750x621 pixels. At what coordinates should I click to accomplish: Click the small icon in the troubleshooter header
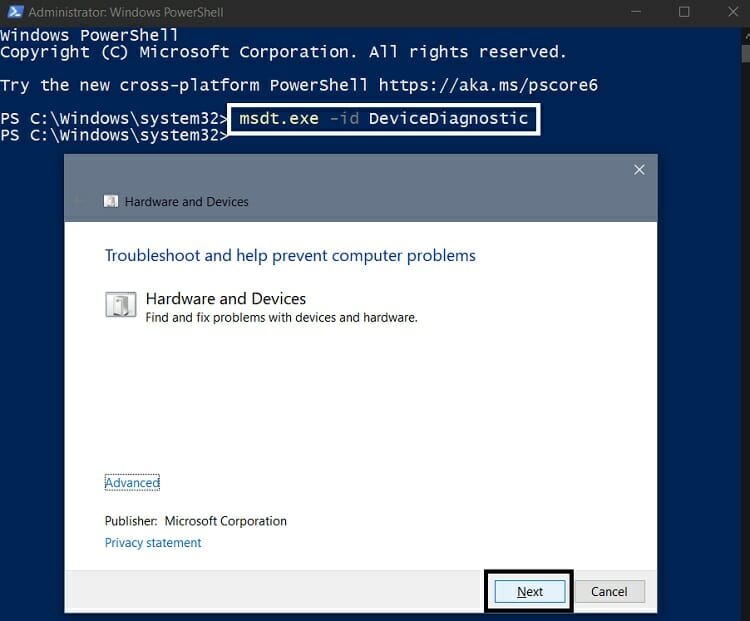pos(111,201)
